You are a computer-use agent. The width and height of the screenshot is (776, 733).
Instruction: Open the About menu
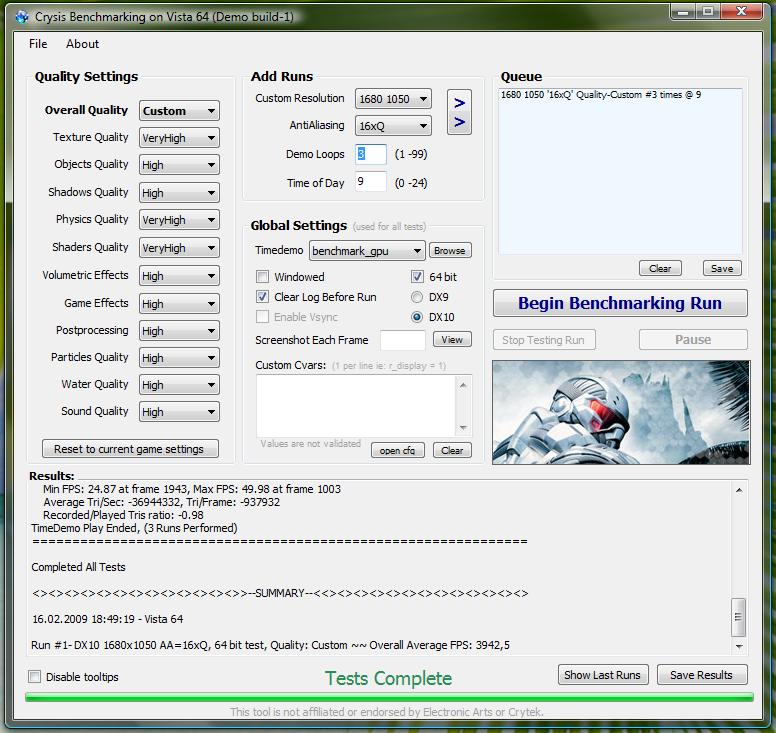[x=82, y=44]
